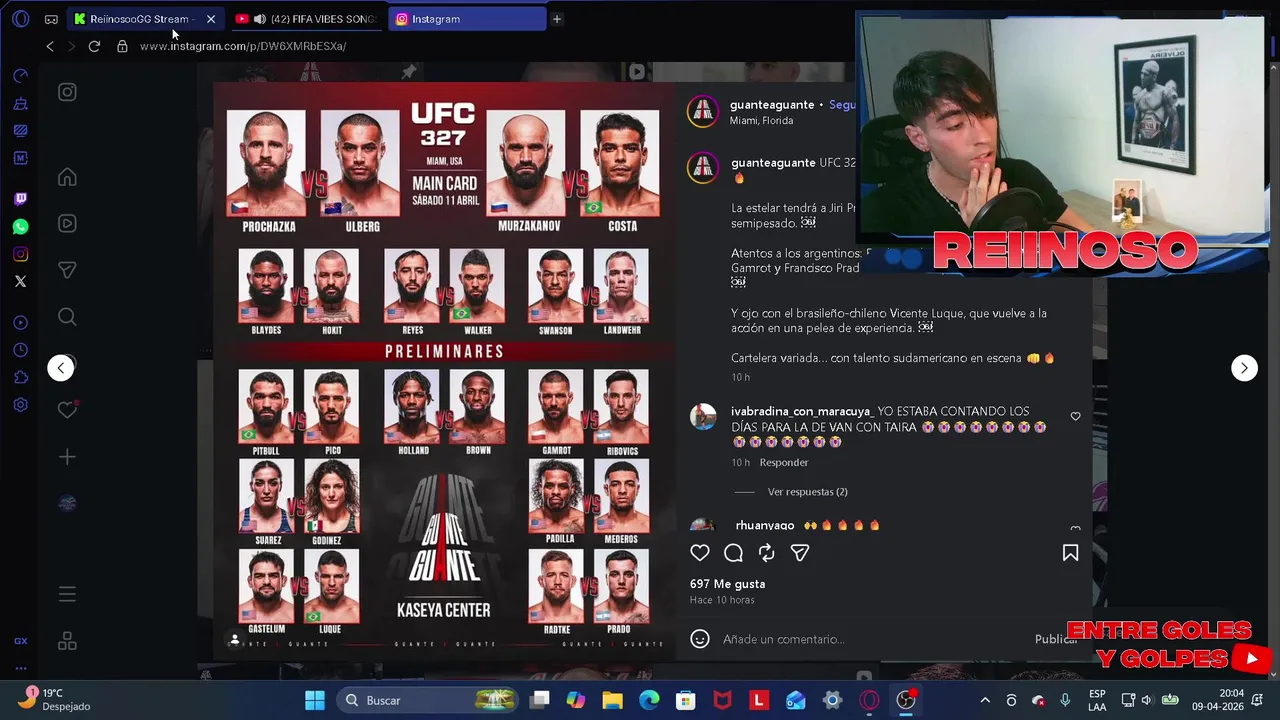This screenshot has width=1280, height=720.
Task: Show next post with right arrow
Action: pyautogui.click(x=1244, y=368)
